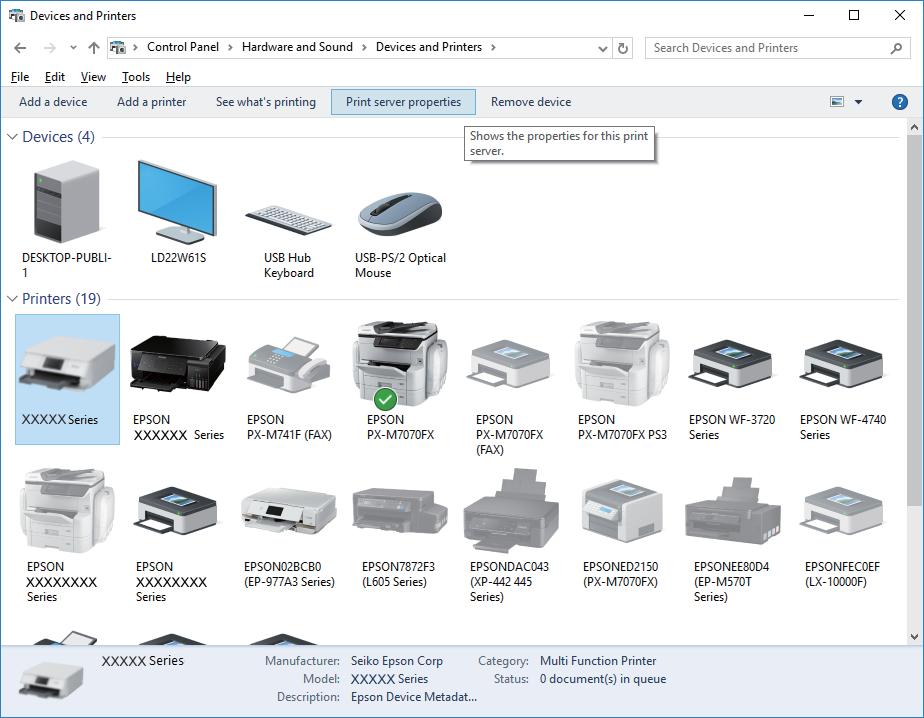Viewport: 924px width, 718px height.
Task: Click the 'Seiko Epson Corp' manufacturer value
Action: (x=397, y=661)
